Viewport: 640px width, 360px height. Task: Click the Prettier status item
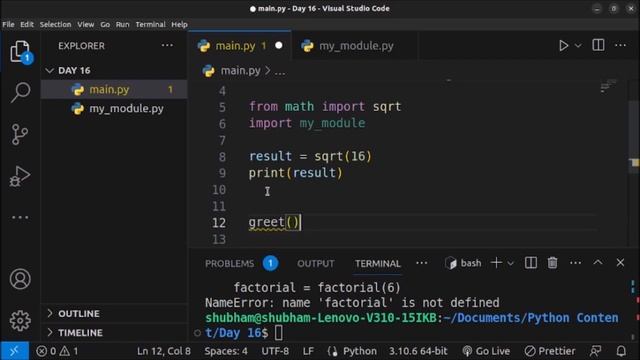coord(550,351)
